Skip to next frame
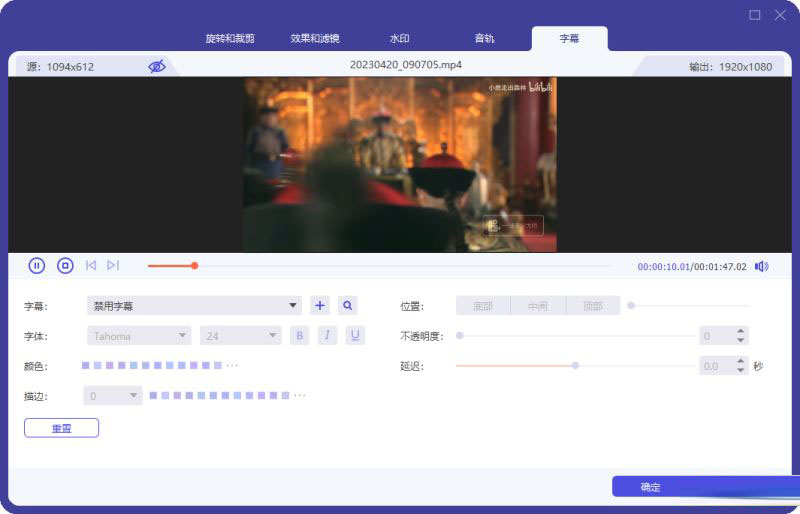 [113, 265]
